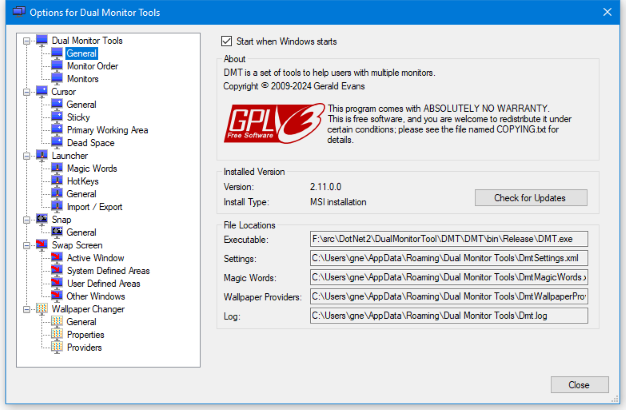Click the Close button
Screen dimensions: 626x410
click(x=580, y=385)
